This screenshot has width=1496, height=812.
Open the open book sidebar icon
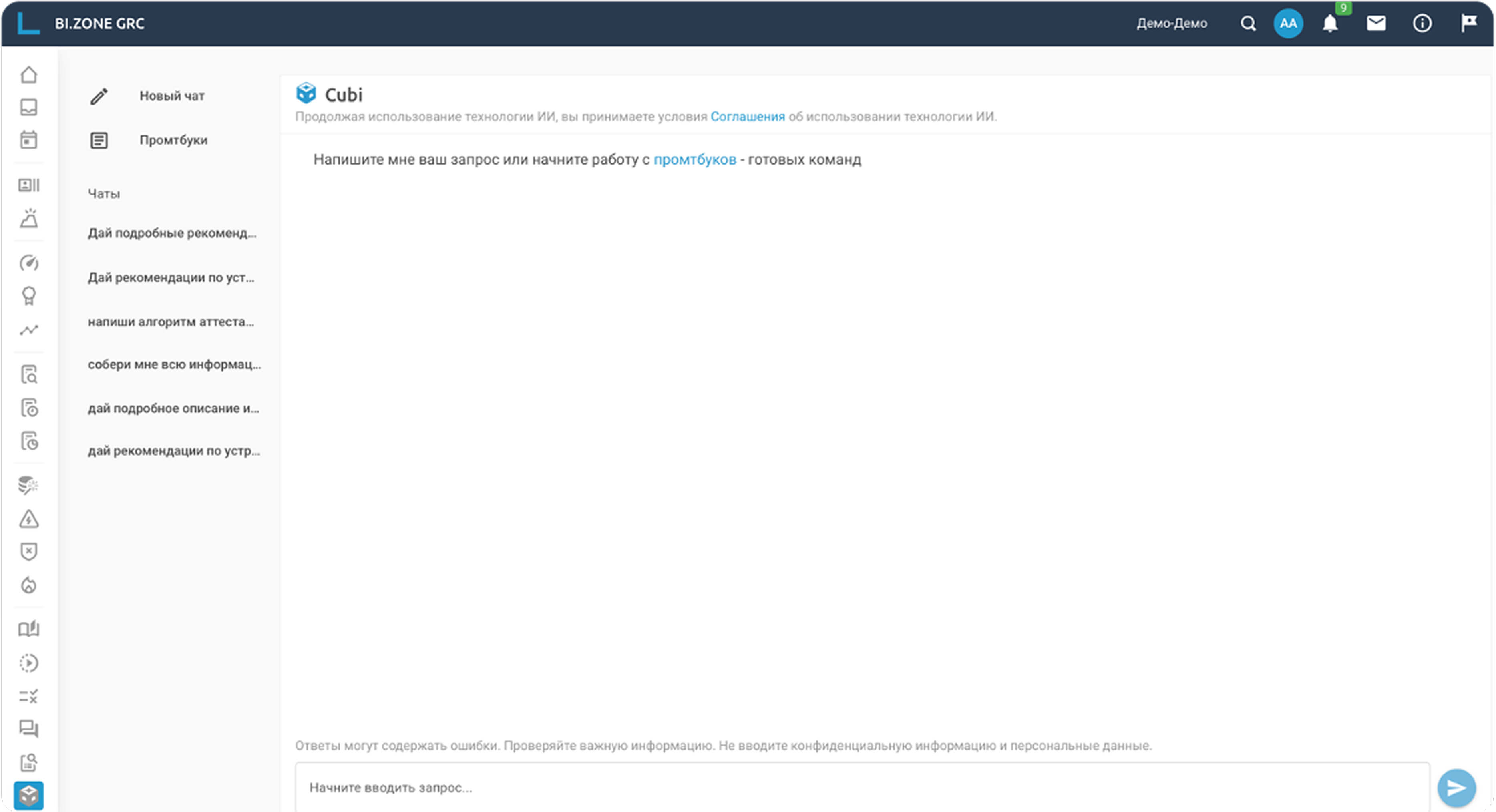pyautogui.click(x=28, y=629)
